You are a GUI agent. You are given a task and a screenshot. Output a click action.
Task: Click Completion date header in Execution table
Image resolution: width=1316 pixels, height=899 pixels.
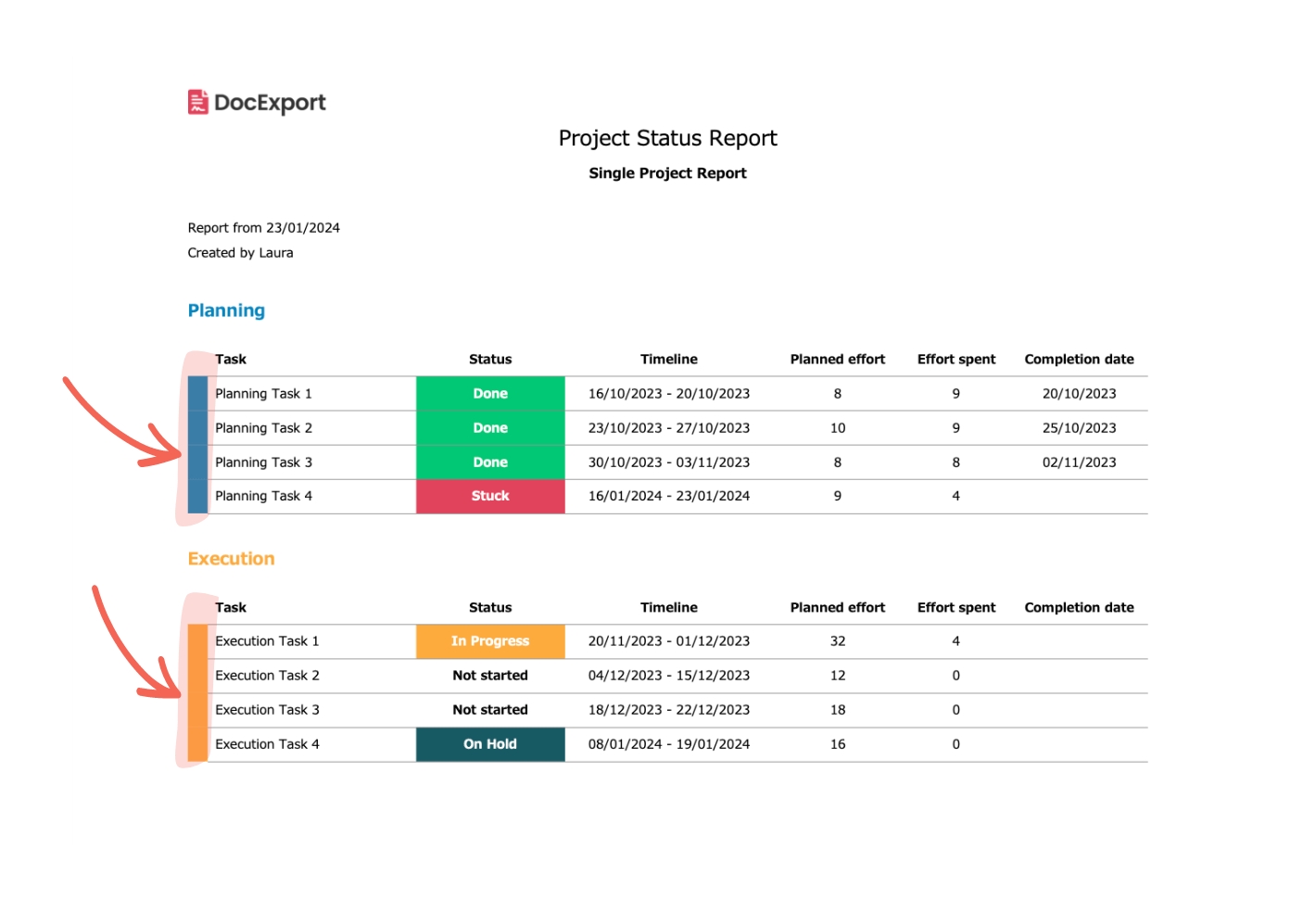click(1079, 608)
